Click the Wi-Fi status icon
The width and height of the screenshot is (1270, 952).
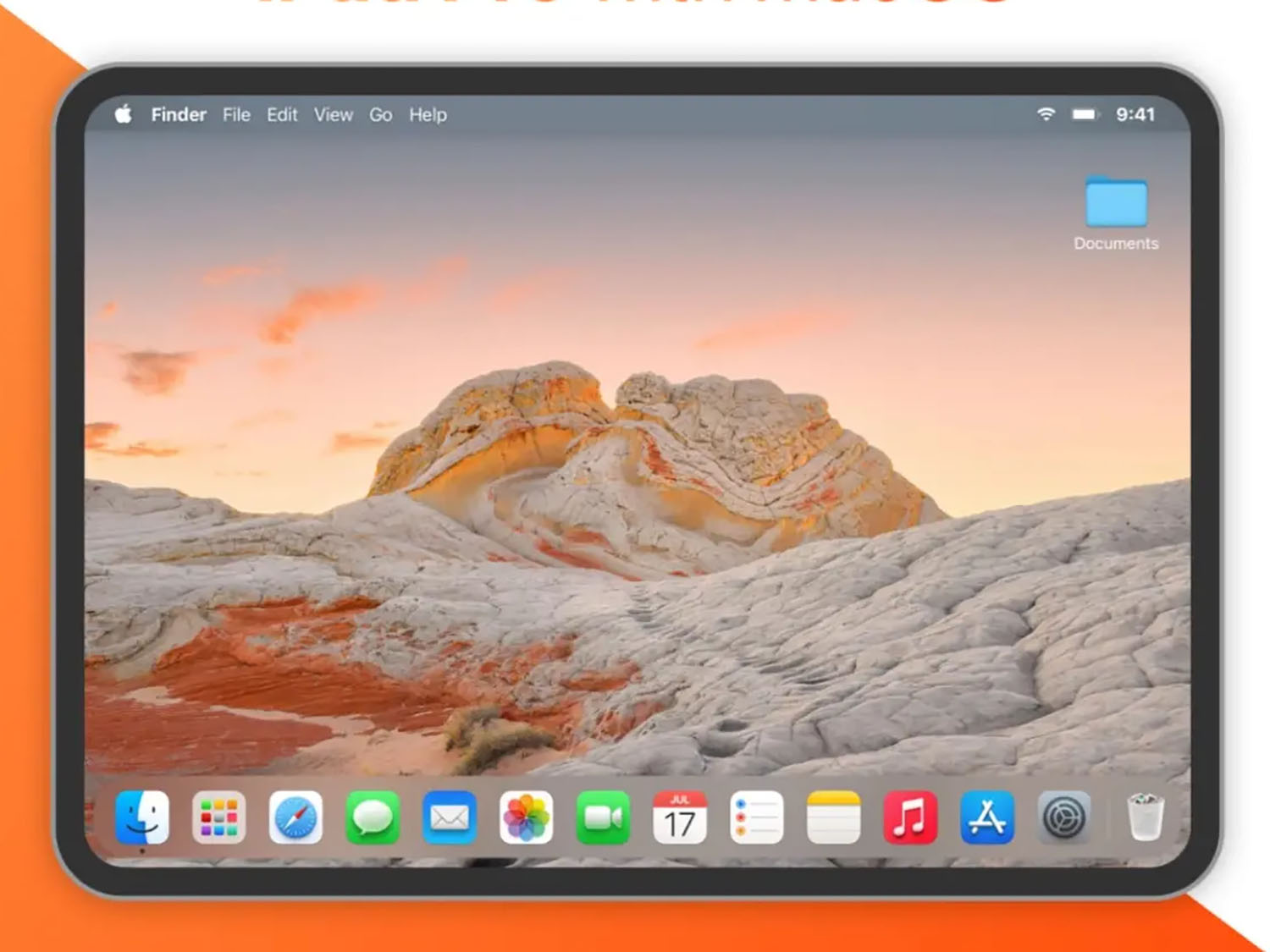1046,114
